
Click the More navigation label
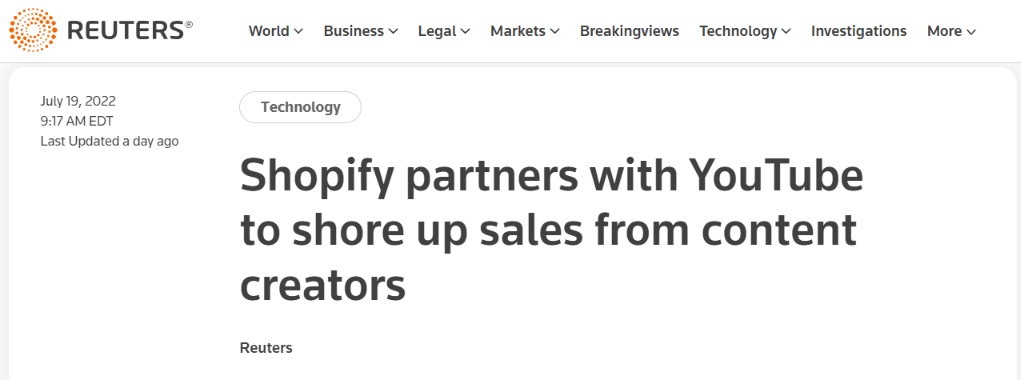[x=944, y=31]
